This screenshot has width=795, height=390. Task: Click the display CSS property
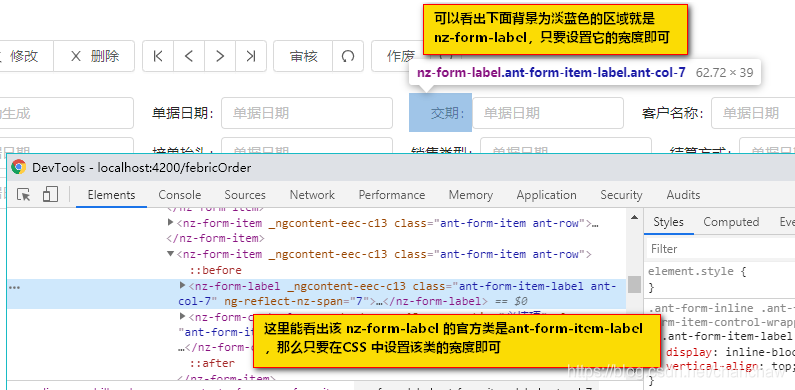(x=689, y=352)
